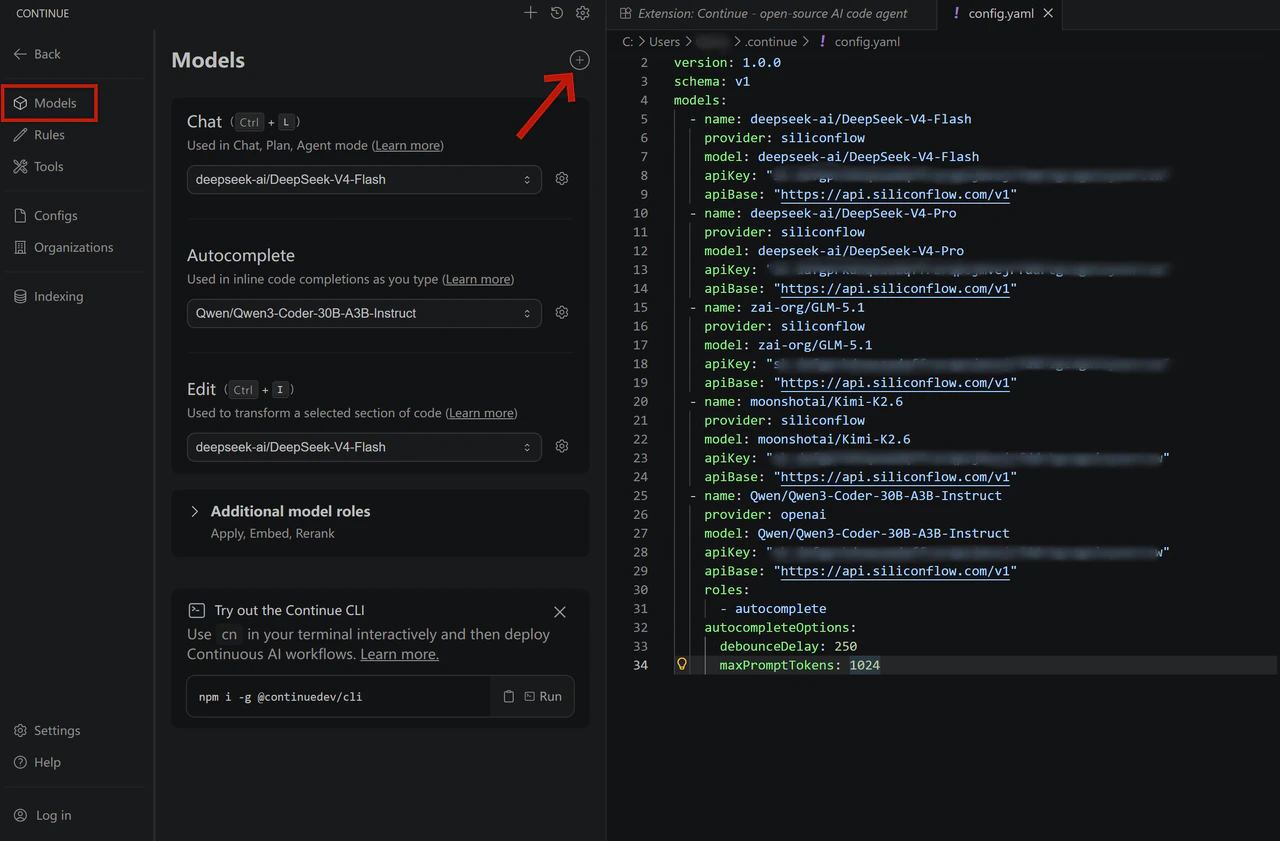Open the gear icon in the Continue header
Image resolution: width=1280 pixels, height=841 pixels.
point(583,13)
